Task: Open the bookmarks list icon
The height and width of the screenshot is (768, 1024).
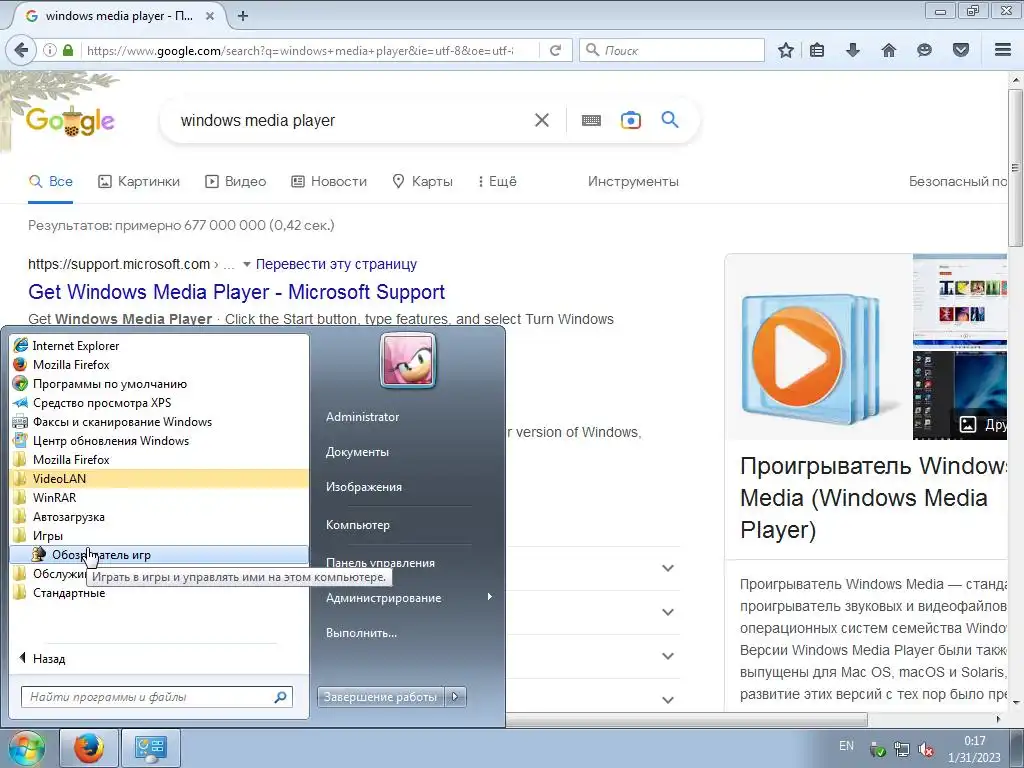Action: [816, 50]
